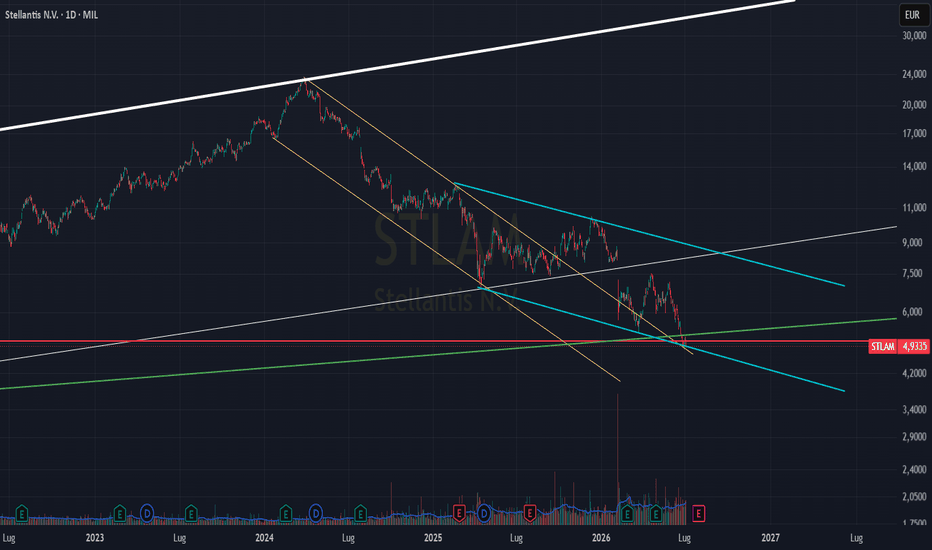932x550 pixels.
Task: Open the EUR currency selector
Action: coord(912,15)
